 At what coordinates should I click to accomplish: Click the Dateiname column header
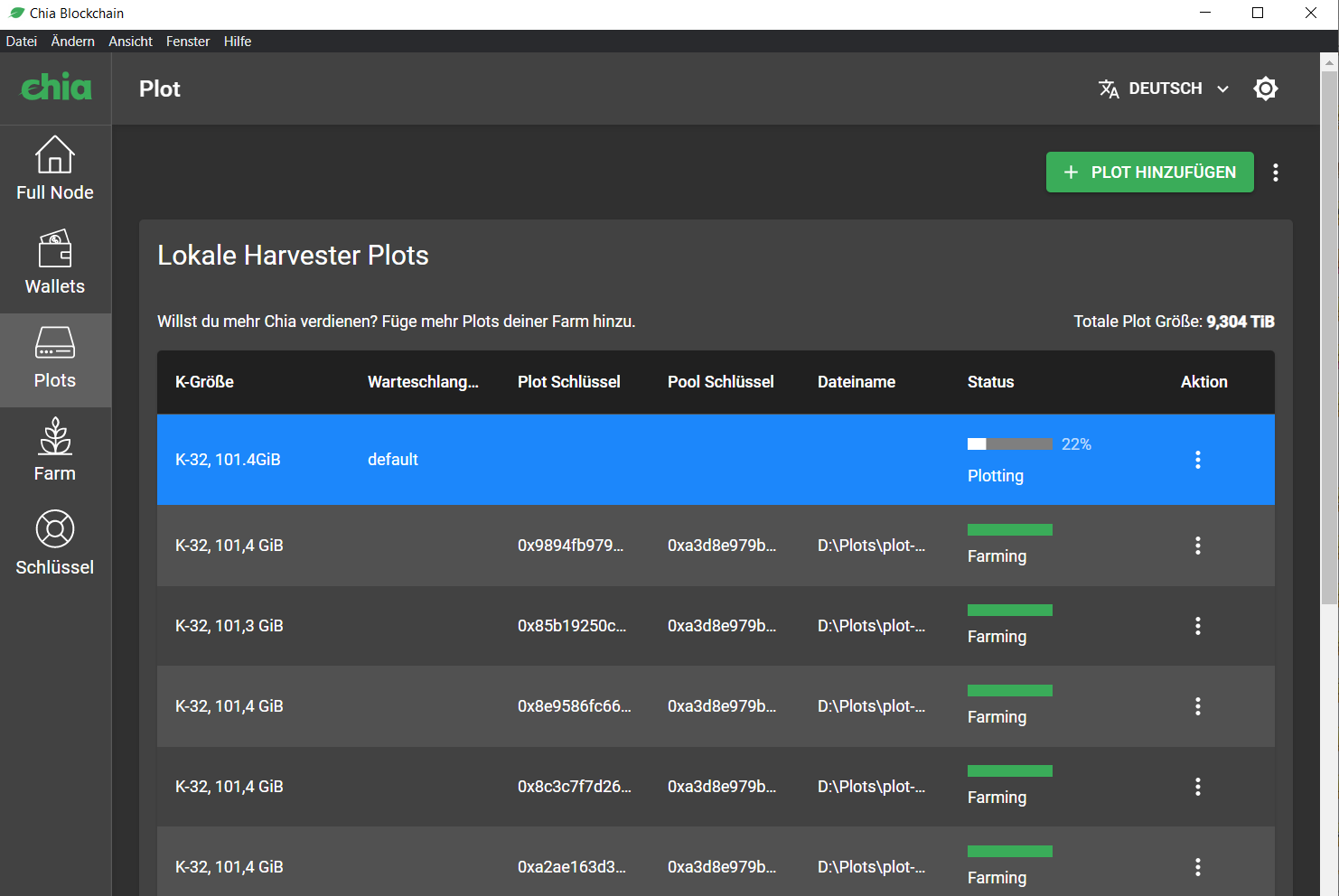click(x=857, y=382)
